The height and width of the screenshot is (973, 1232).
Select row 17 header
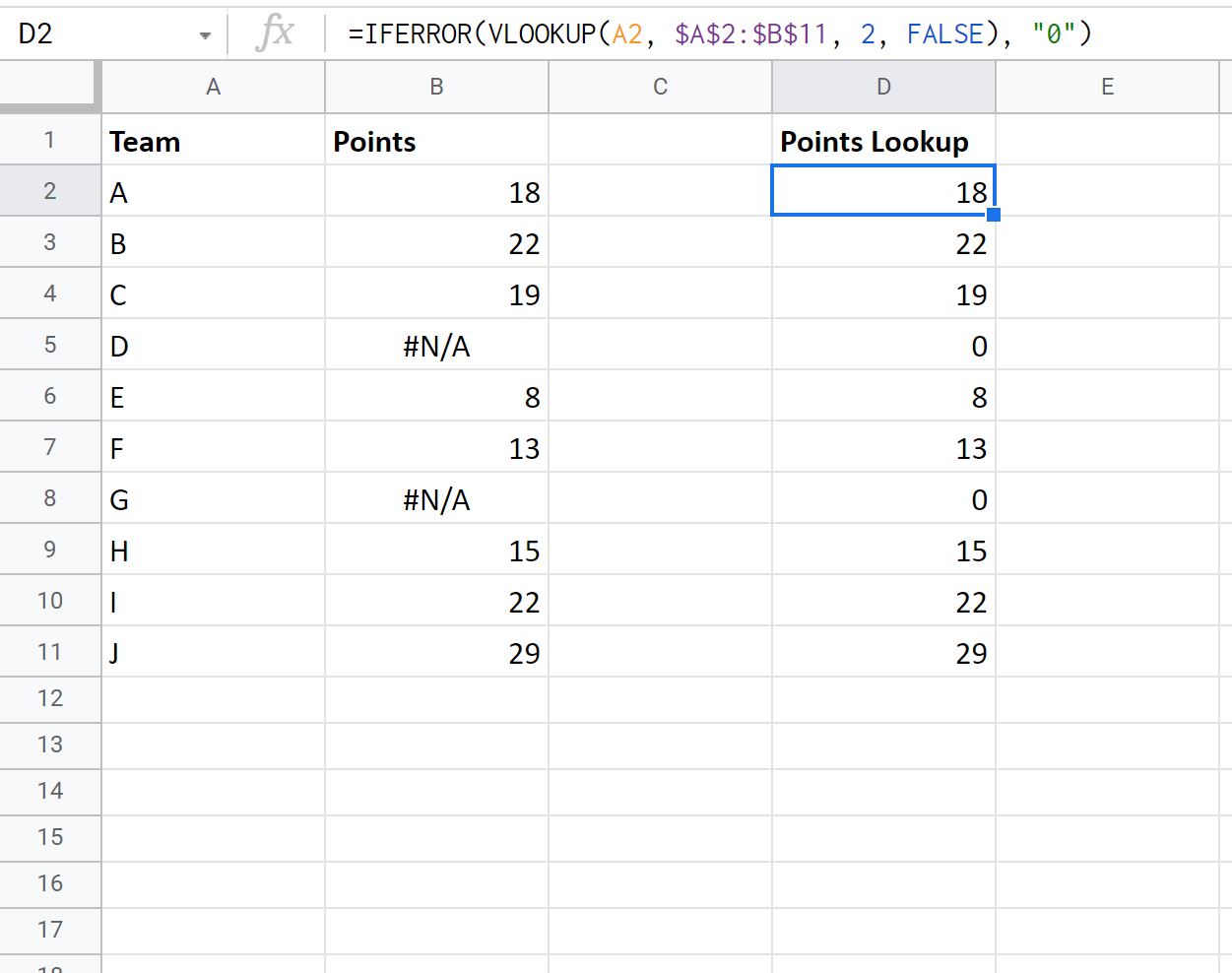point(50,931)
